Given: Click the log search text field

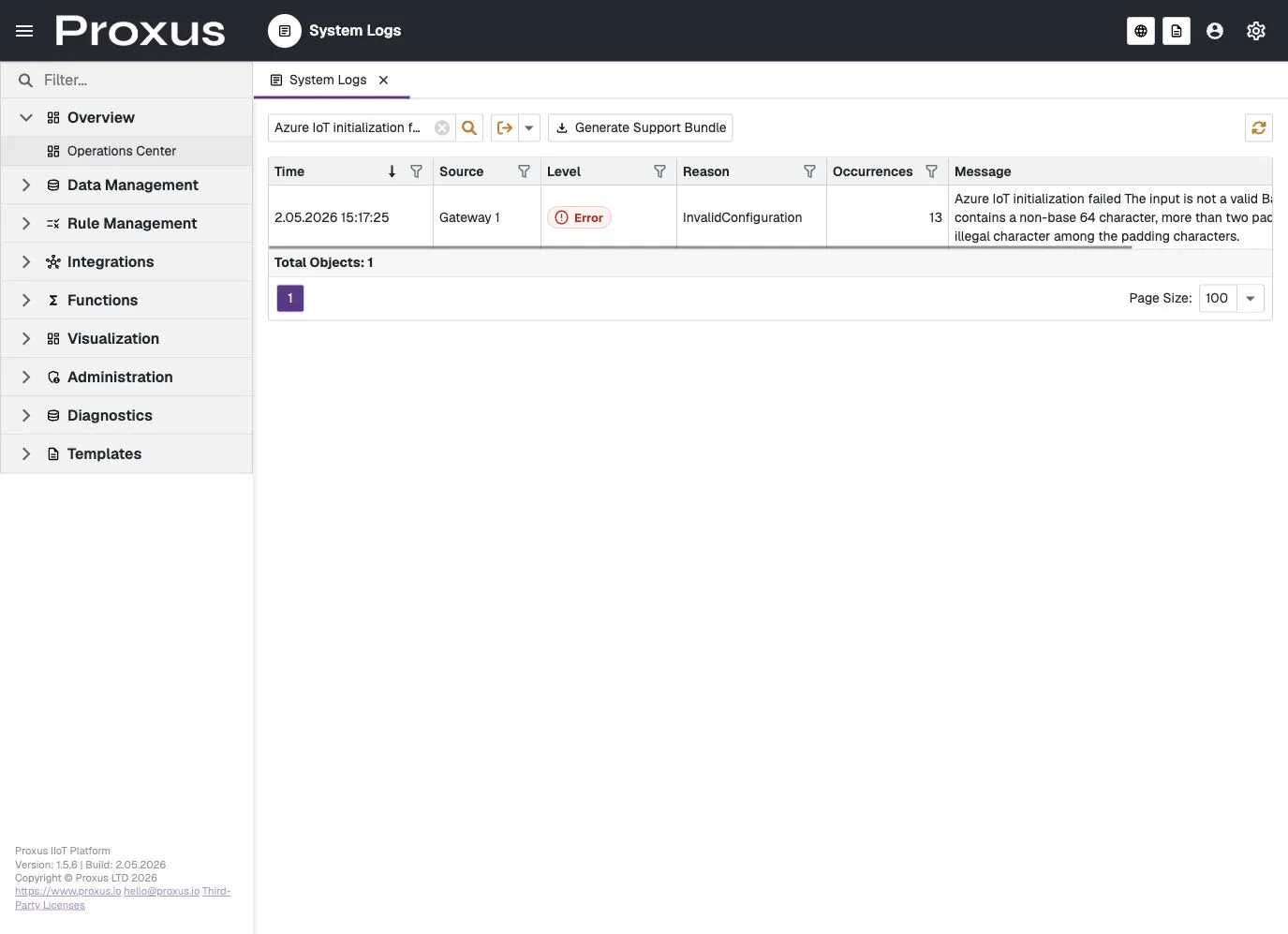Looking at the screenshot, I should click(x=351, y=127).
